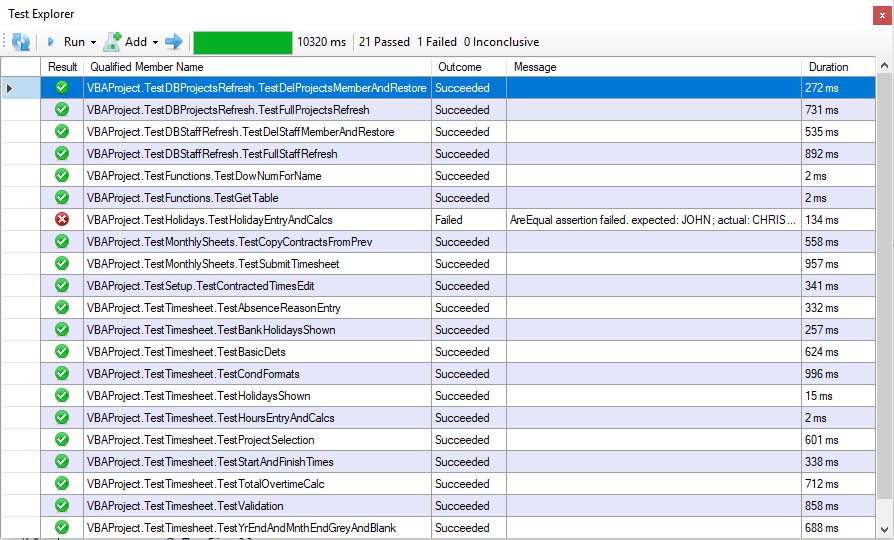
Task: Select the TestCopyContractsFromPrev test name
Action: [229, 242]
